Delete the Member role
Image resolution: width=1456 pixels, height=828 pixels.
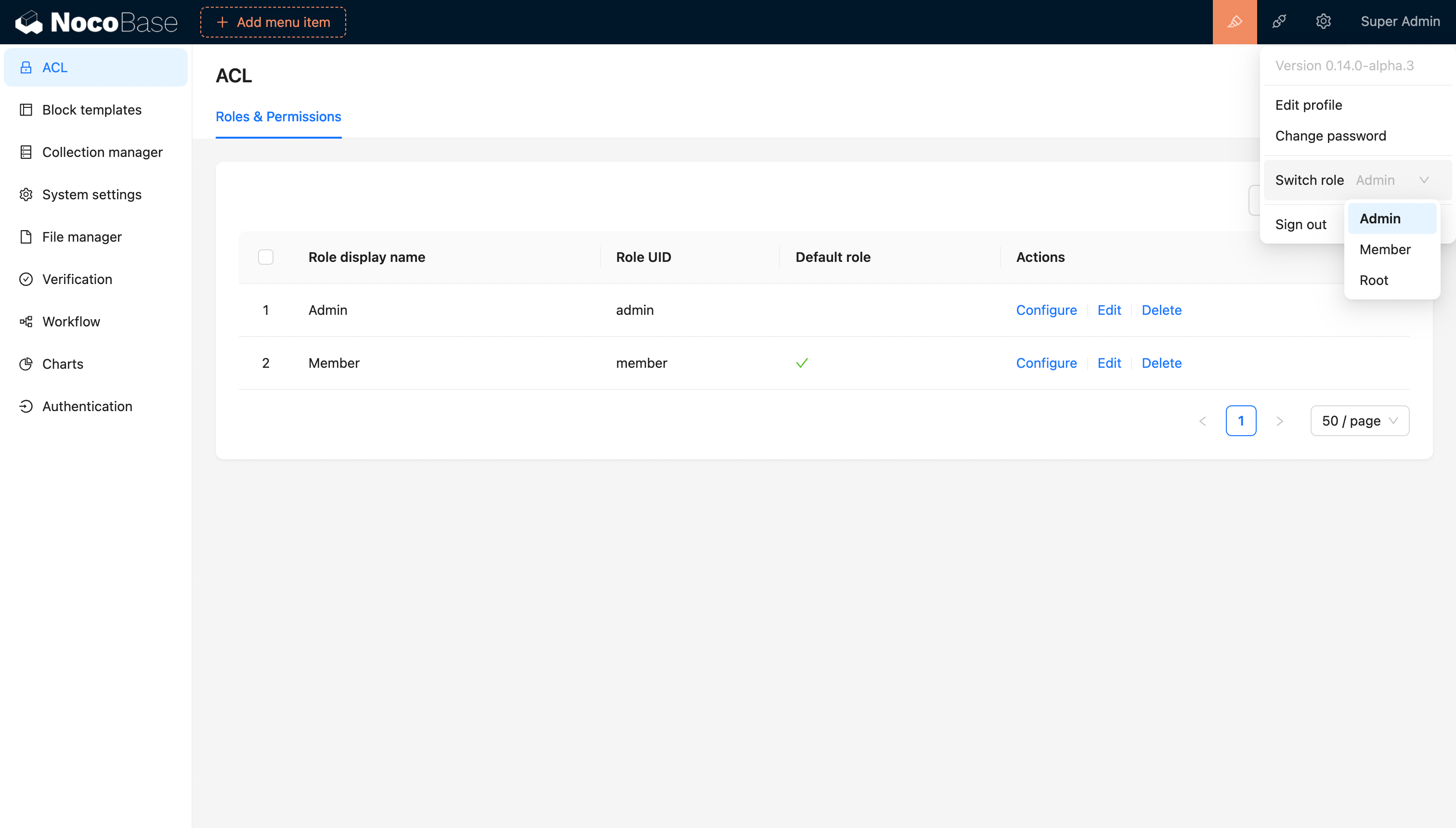pyautogui.click(x=1161, y=363)
